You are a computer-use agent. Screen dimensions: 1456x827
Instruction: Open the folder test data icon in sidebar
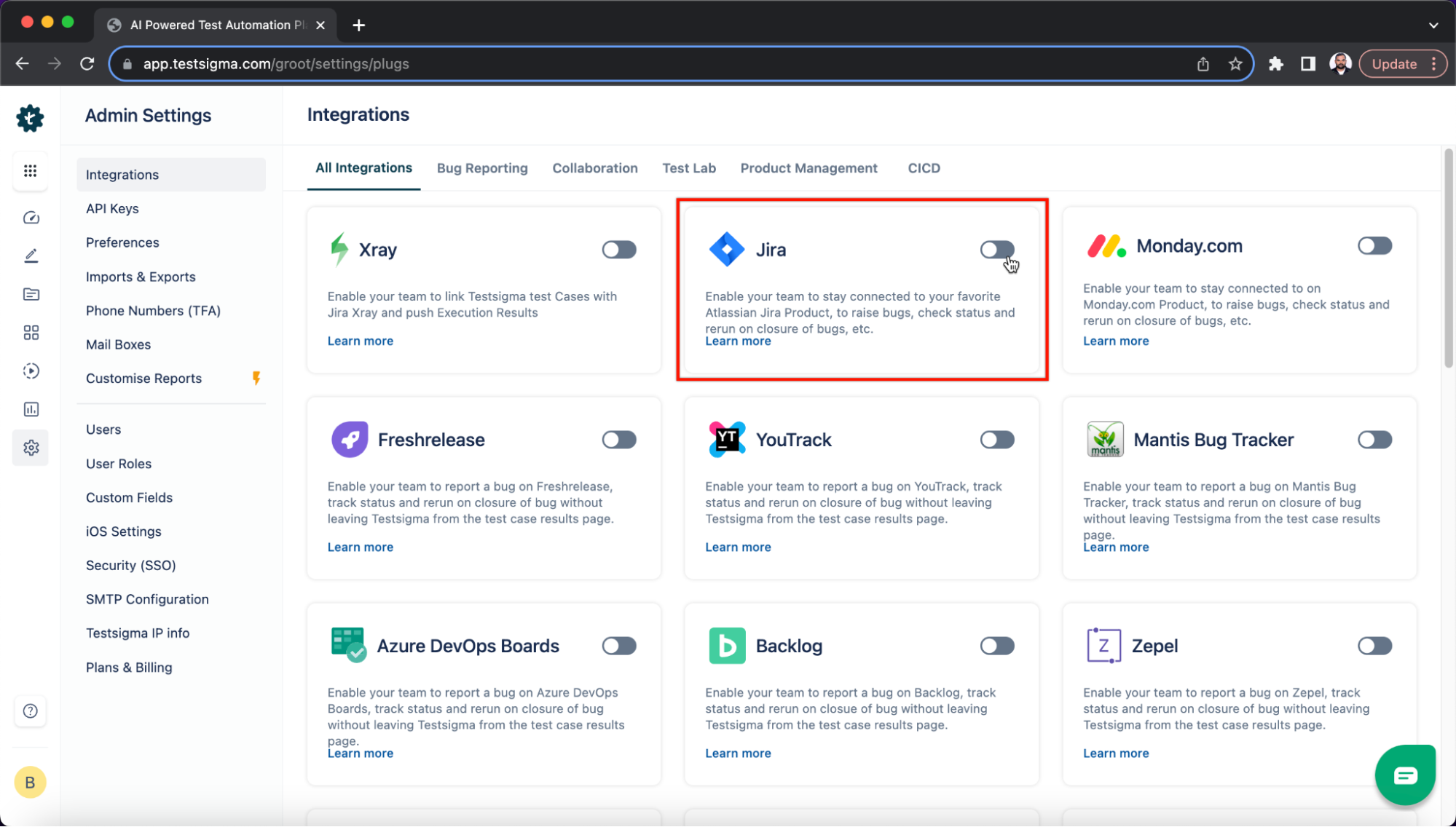tap(31, 294)
